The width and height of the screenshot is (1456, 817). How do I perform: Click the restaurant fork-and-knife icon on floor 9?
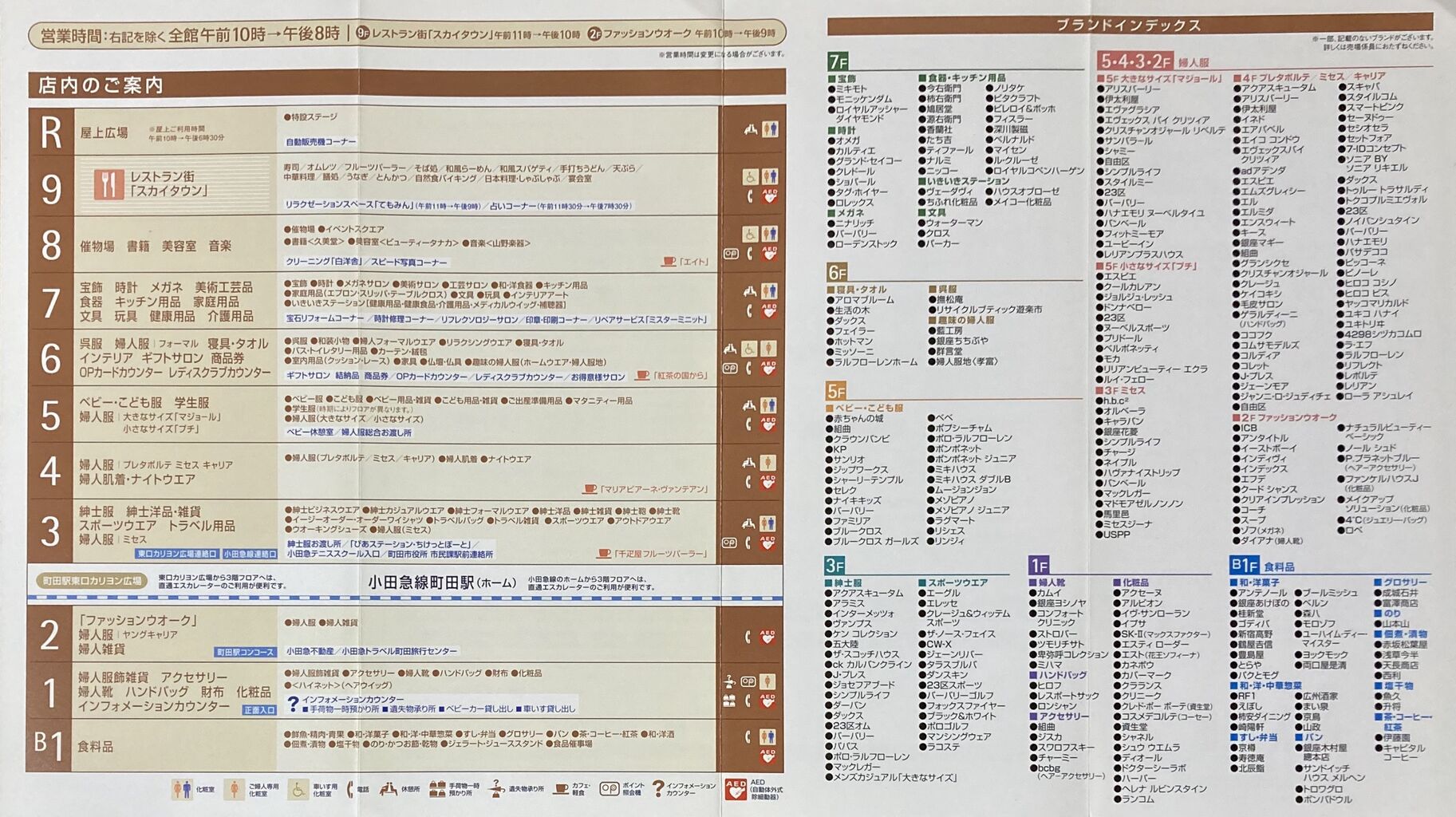tap(108, 184)
